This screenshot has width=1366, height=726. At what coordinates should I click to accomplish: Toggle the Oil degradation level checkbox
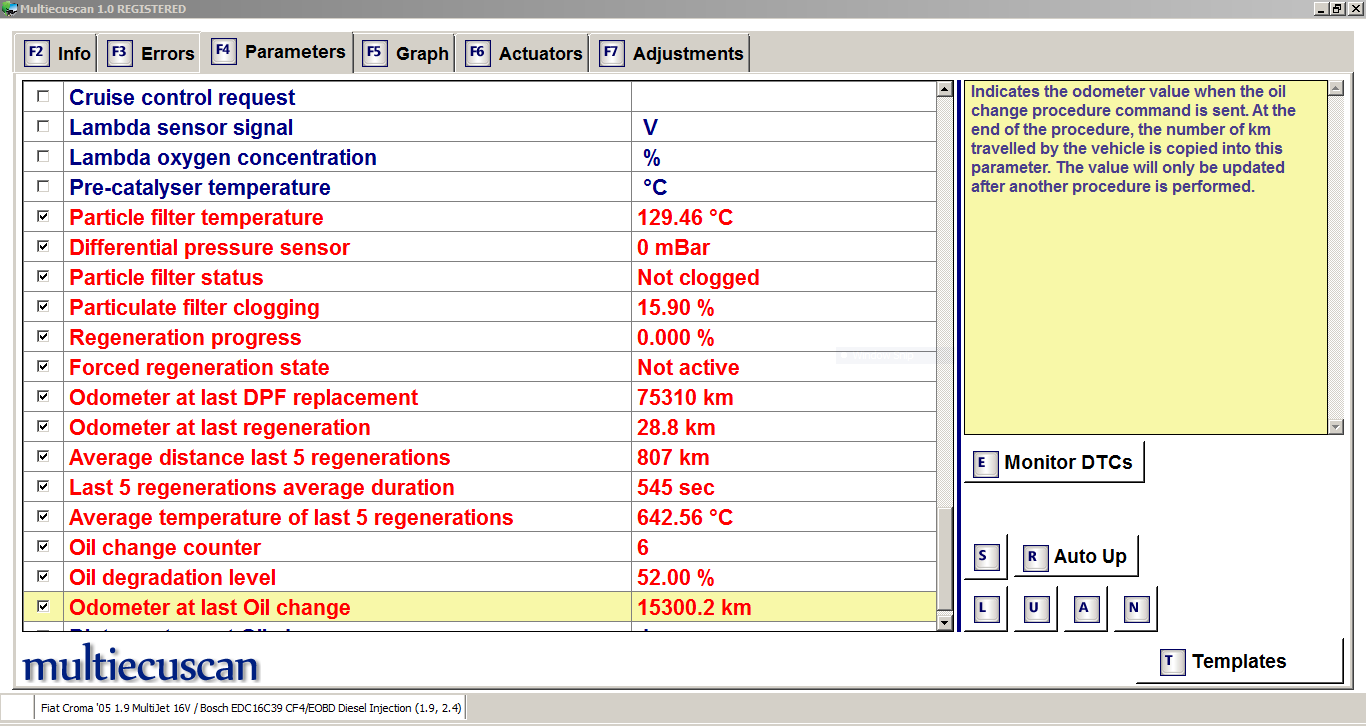[x=42, y=577]
